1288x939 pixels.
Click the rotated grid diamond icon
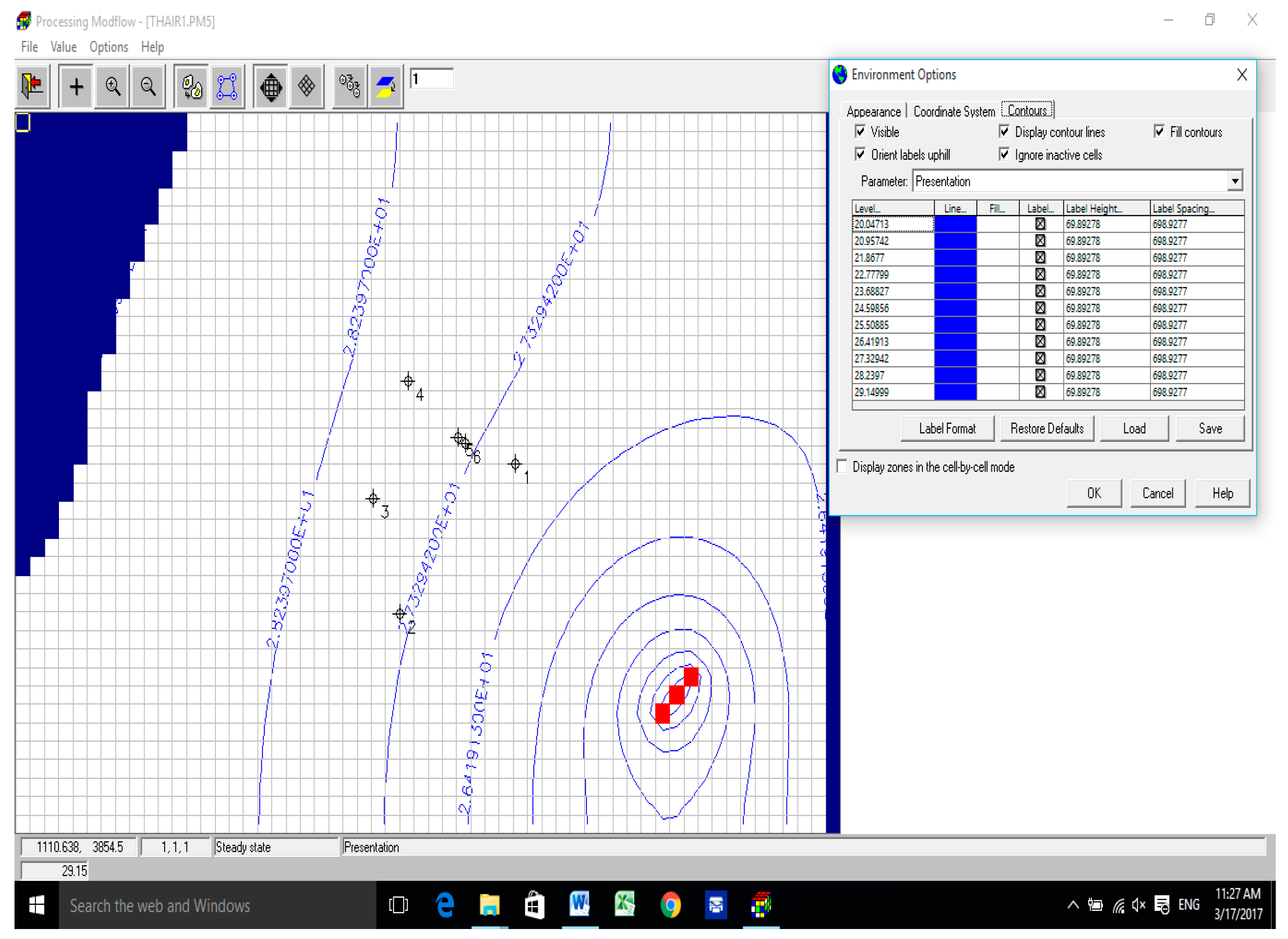[306, 86]
